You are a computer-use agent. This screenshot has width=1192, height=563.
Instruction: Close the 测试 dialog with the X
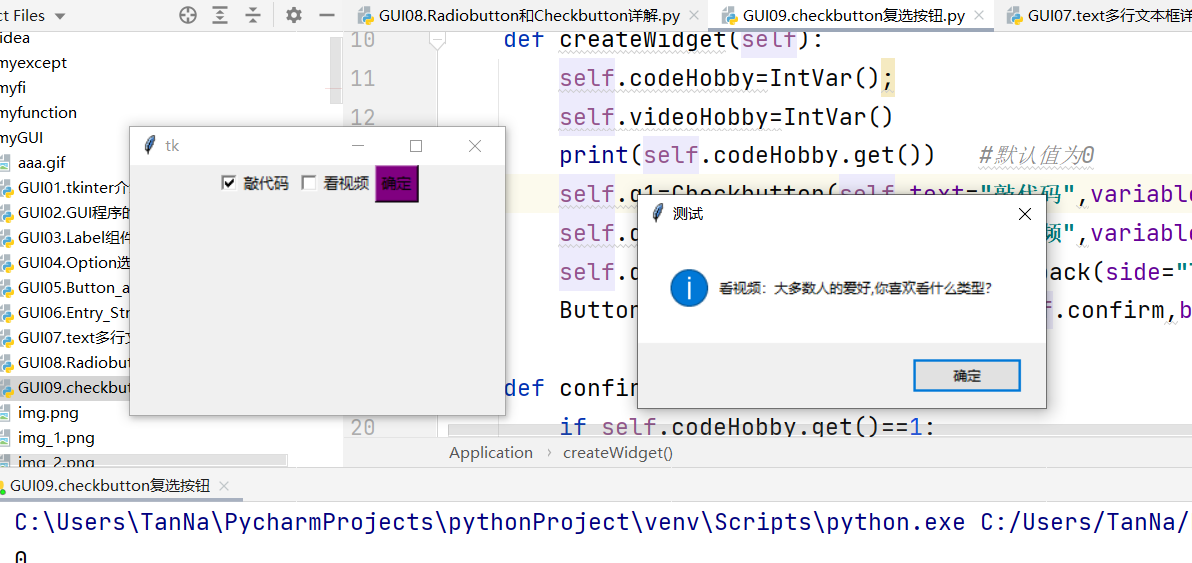tap(1024, 214)
